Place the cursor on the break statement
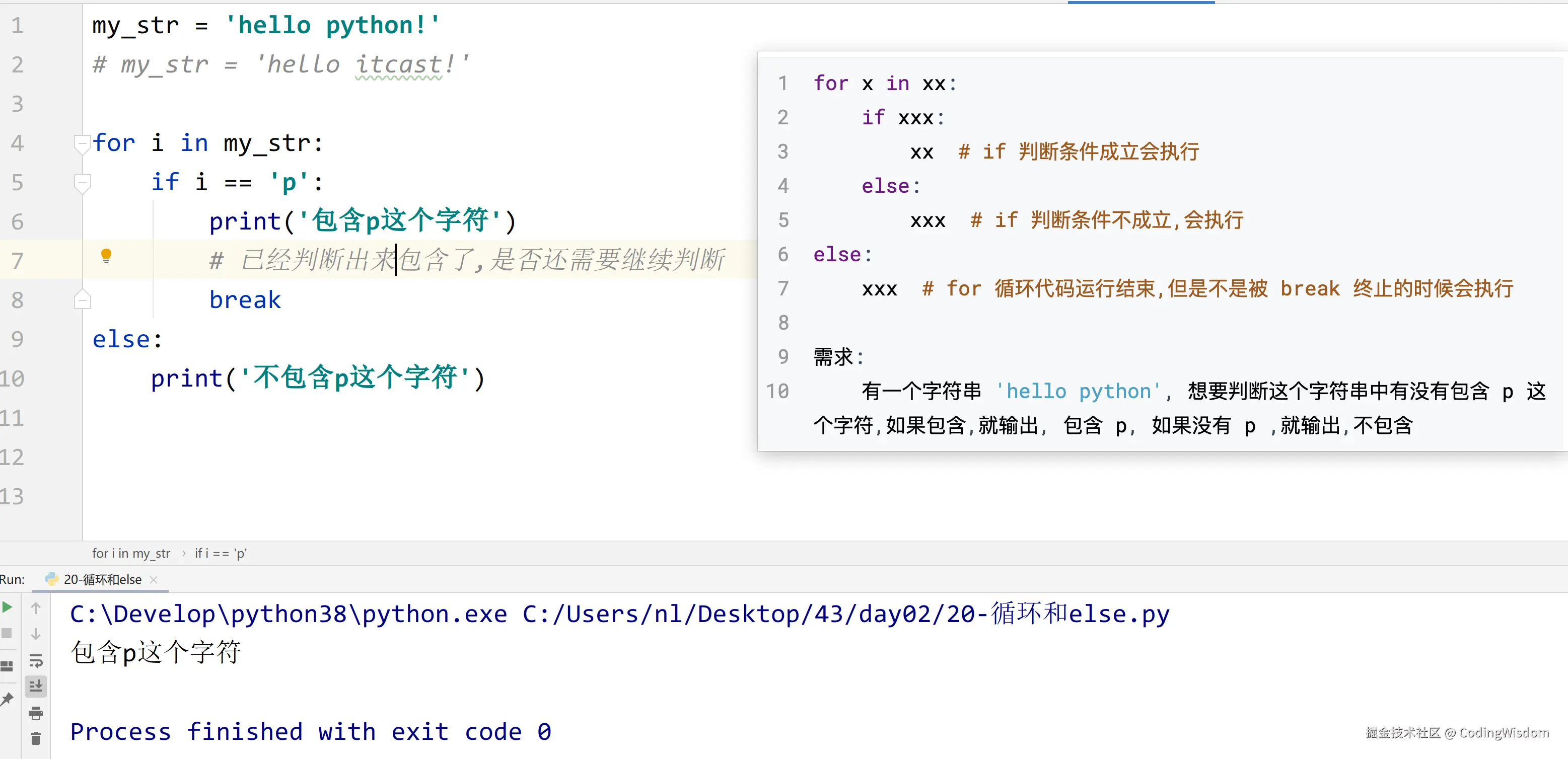This screenshot has height=759, width=1568. 245,300
